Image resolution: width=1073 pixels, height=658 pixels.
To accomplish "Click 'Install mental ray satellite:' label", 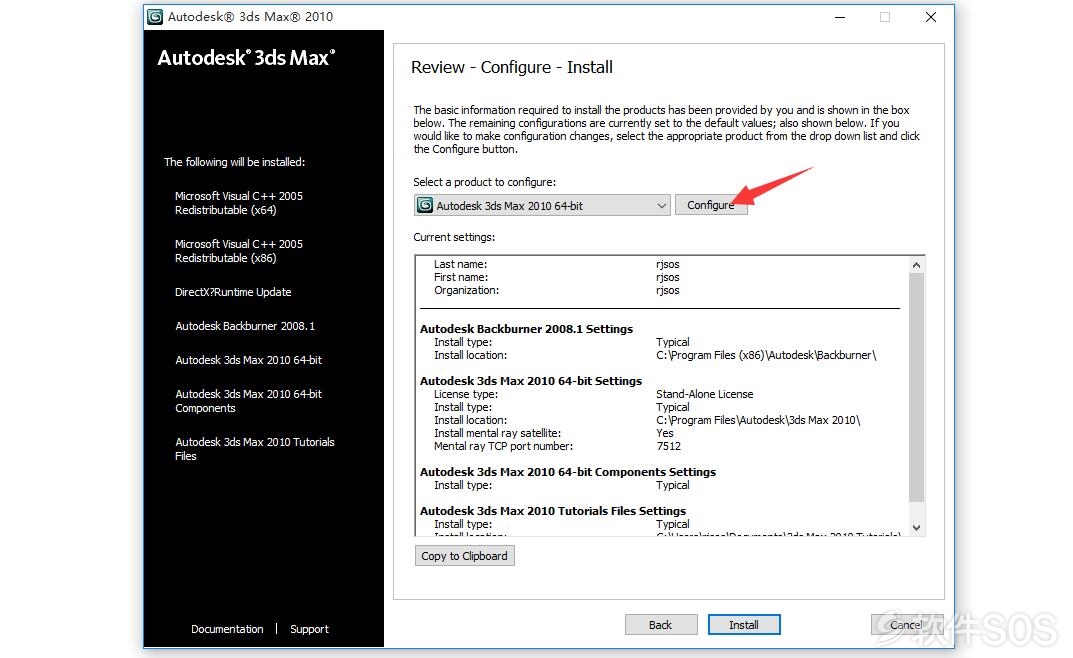I will tap(497, 433).
